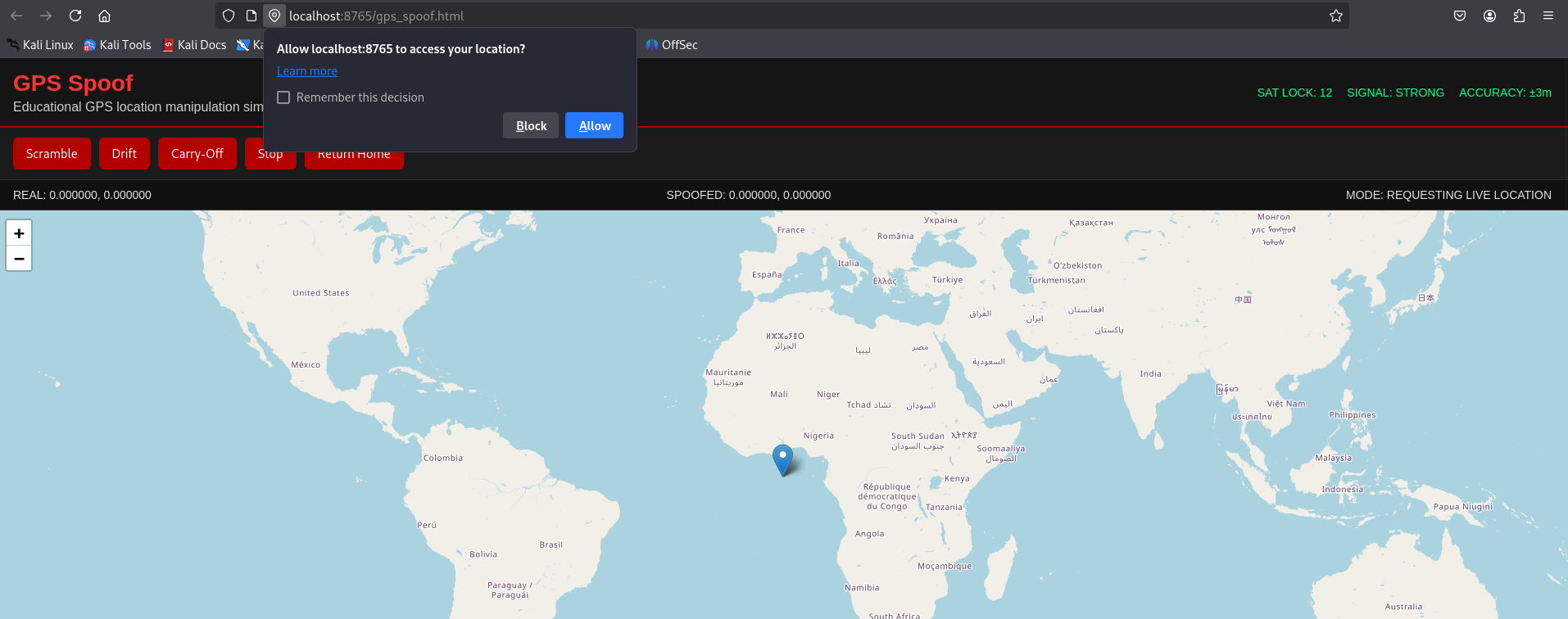Select the Papua Niugini map label
This screenshot has height=619, width=1568.
click(1462, 507)
